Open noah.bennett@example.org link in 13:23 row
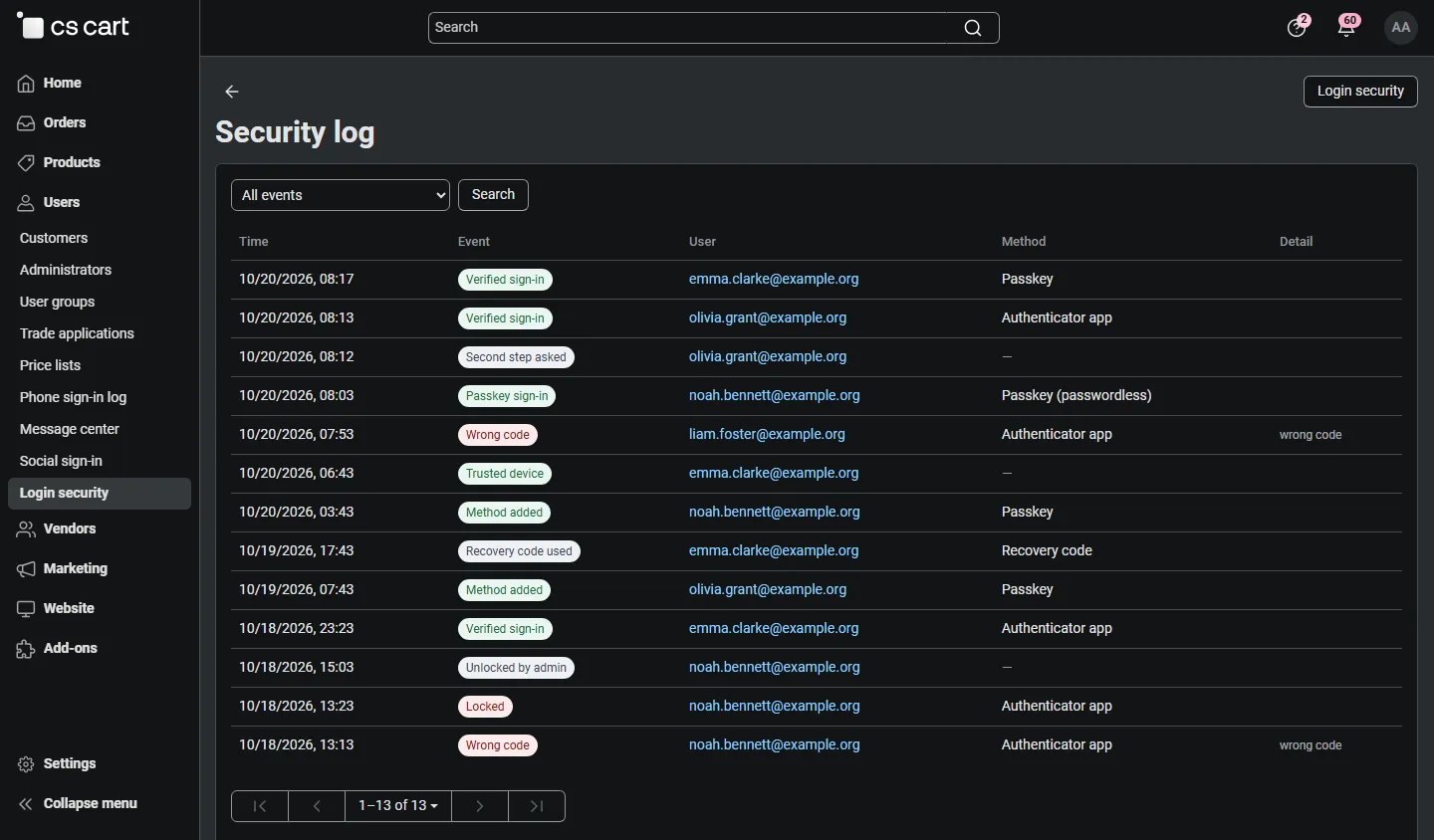This screenshot has width=1434, height=840. pyautogui.click(x=775, y=707)
